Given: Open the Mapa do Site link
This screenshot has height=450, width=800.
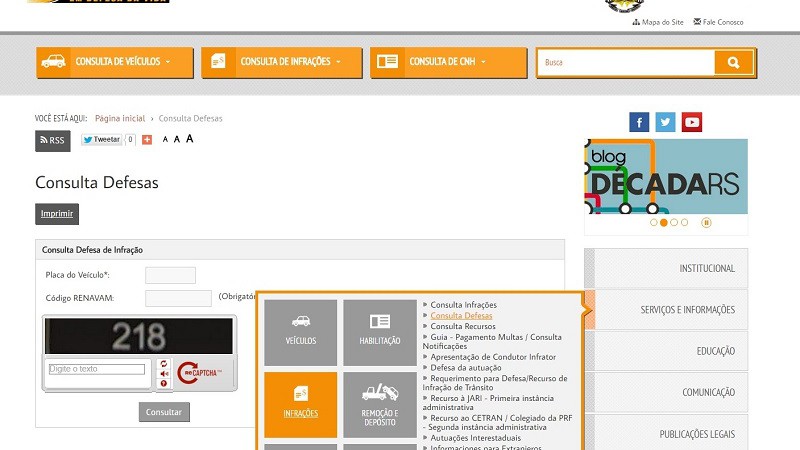Looking at the screenshot, I should [658, 22].
